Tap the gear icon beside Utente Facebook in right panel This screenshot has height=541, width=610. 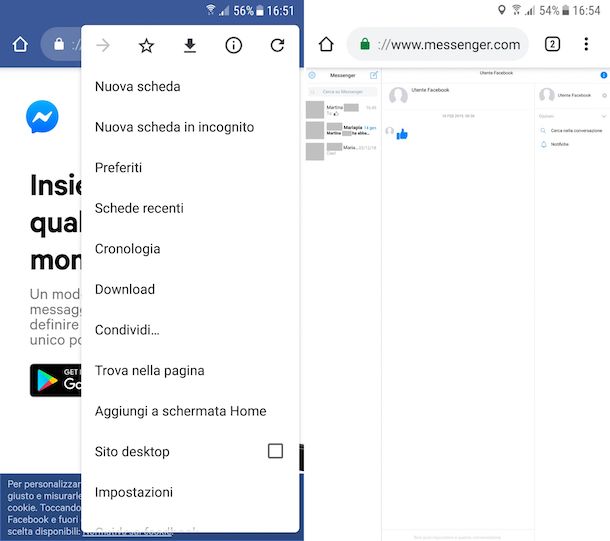(x=604, y=95)
